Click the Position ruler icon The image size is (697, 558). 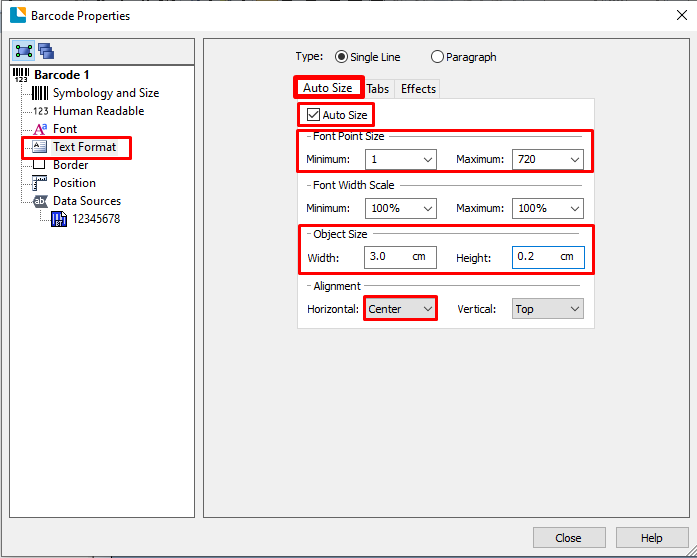click(x=39, y=183)
